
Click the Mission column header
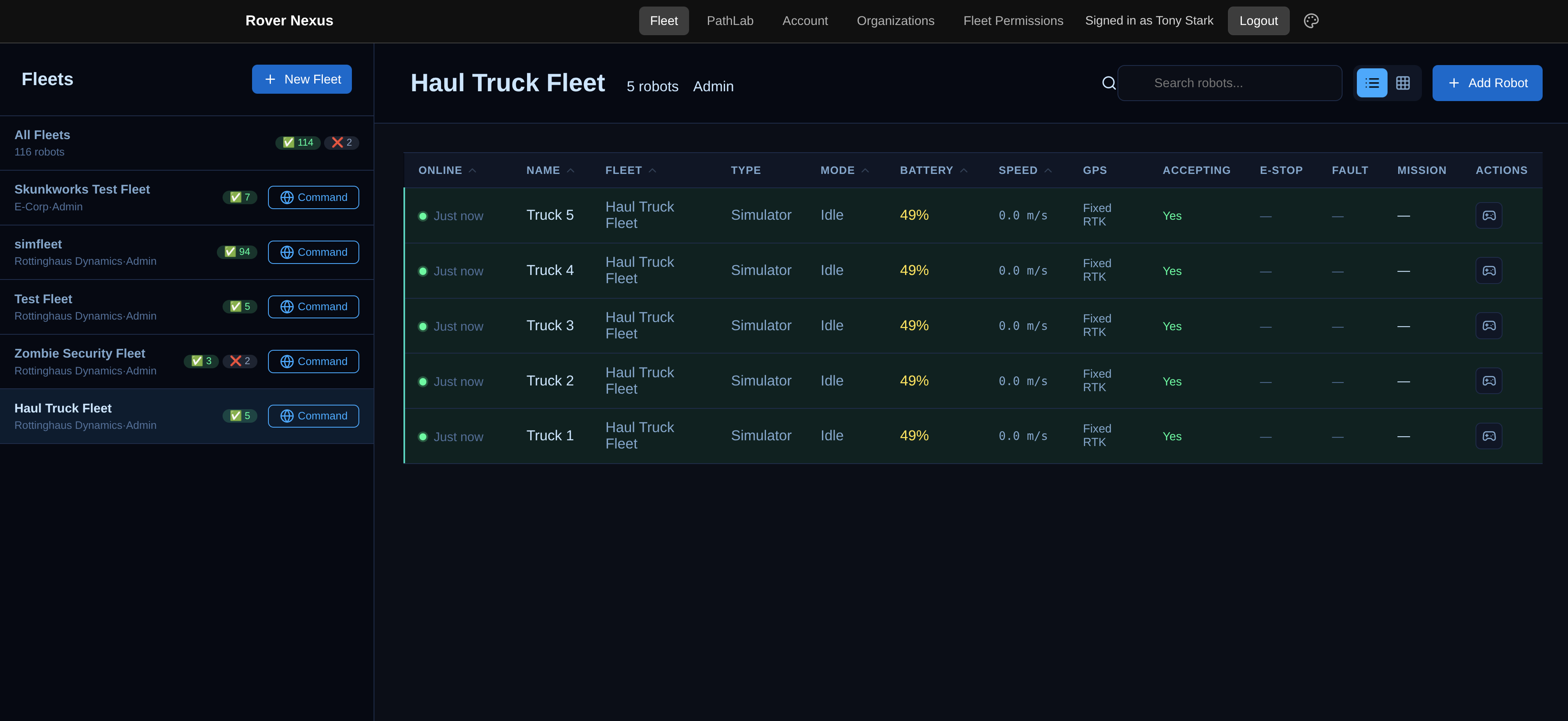(x=1421, y=171)
